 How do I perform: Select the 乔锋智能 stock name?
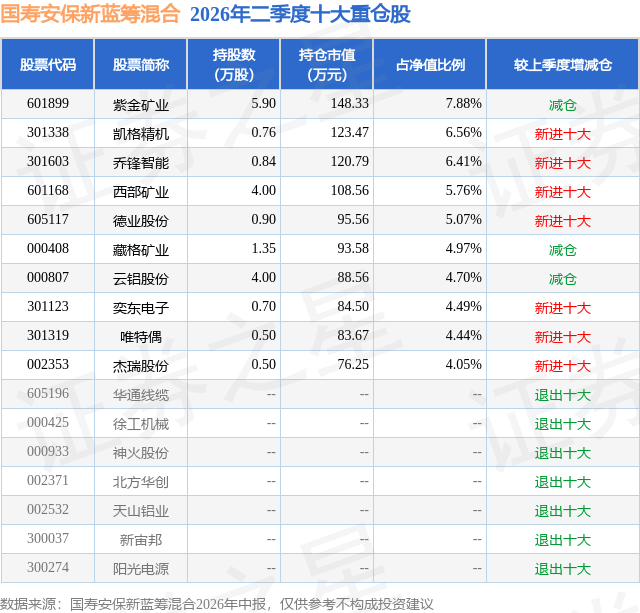(x=141, y=163)
